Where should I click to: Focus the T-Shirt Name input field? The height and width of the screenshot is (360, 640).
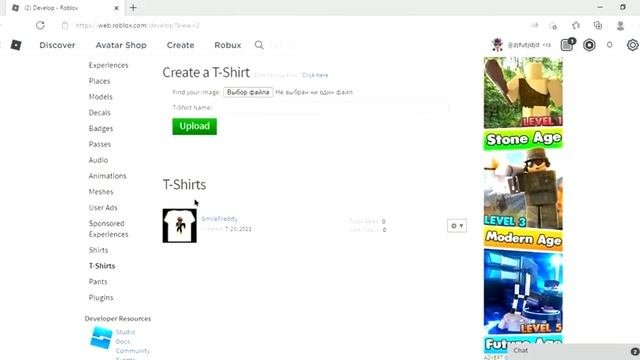pos(331,108)
